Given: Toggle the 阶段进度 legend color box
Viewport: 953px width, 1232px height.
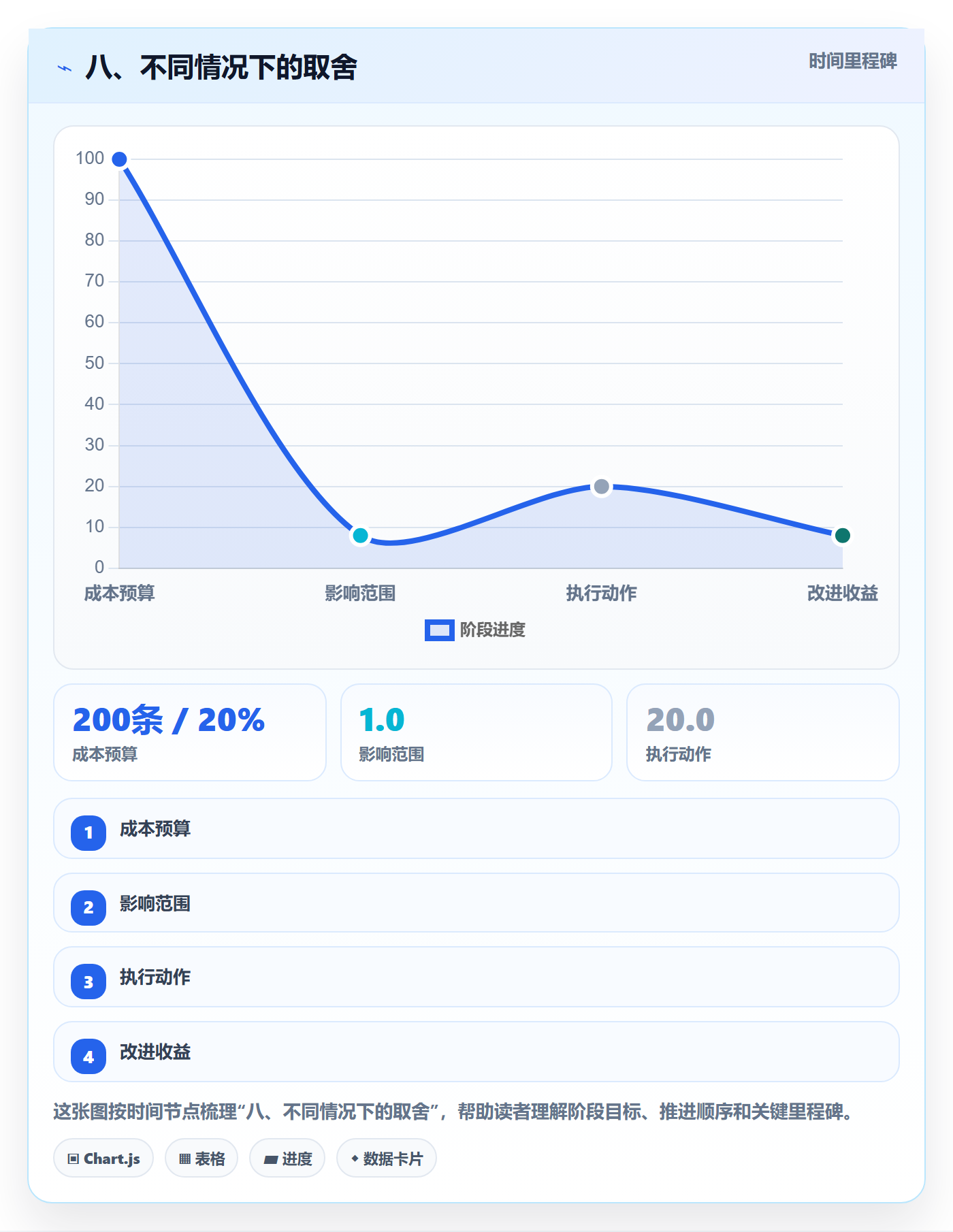Looking at the screenshot, I should 439,630.
